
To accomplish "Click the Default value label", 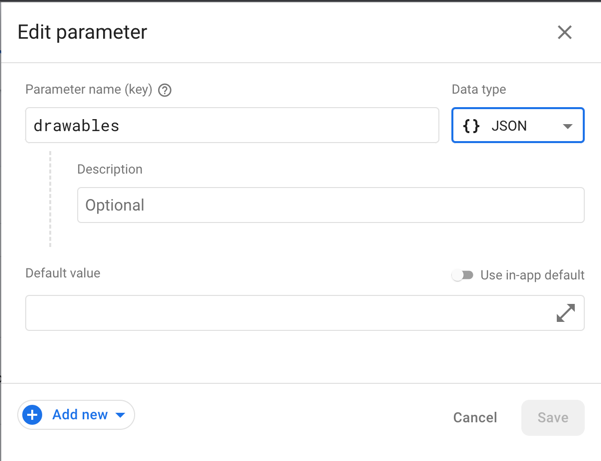I will coord(63,273).
